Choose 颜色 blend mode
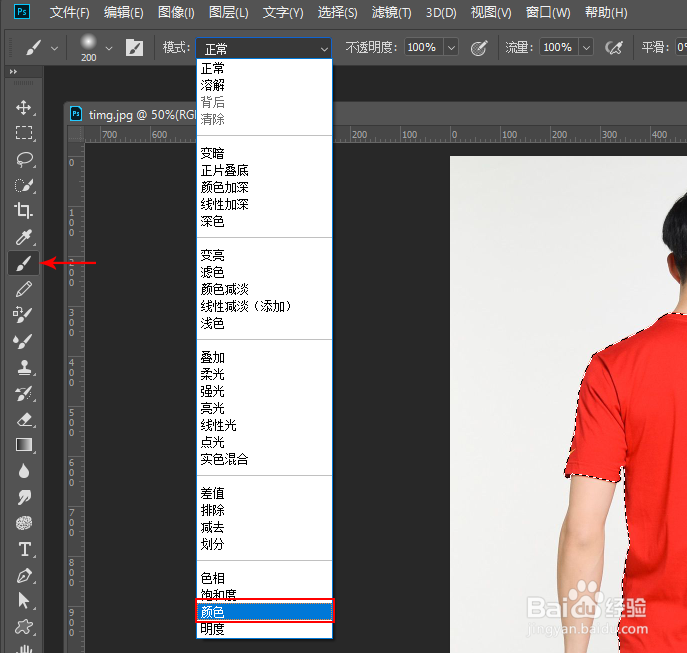Viewport: 687px width, 653px height. pyautogui.click(x=264, y=611)
